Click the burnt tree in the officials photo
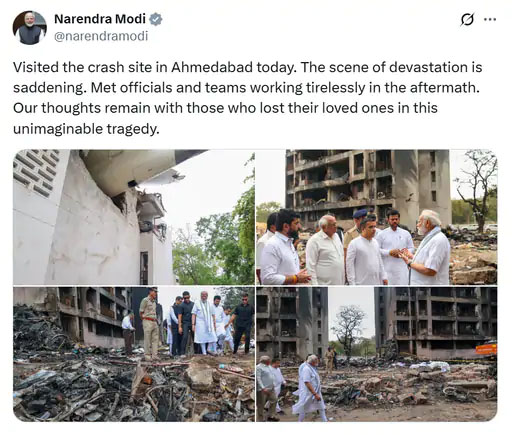 coord(479,188)
